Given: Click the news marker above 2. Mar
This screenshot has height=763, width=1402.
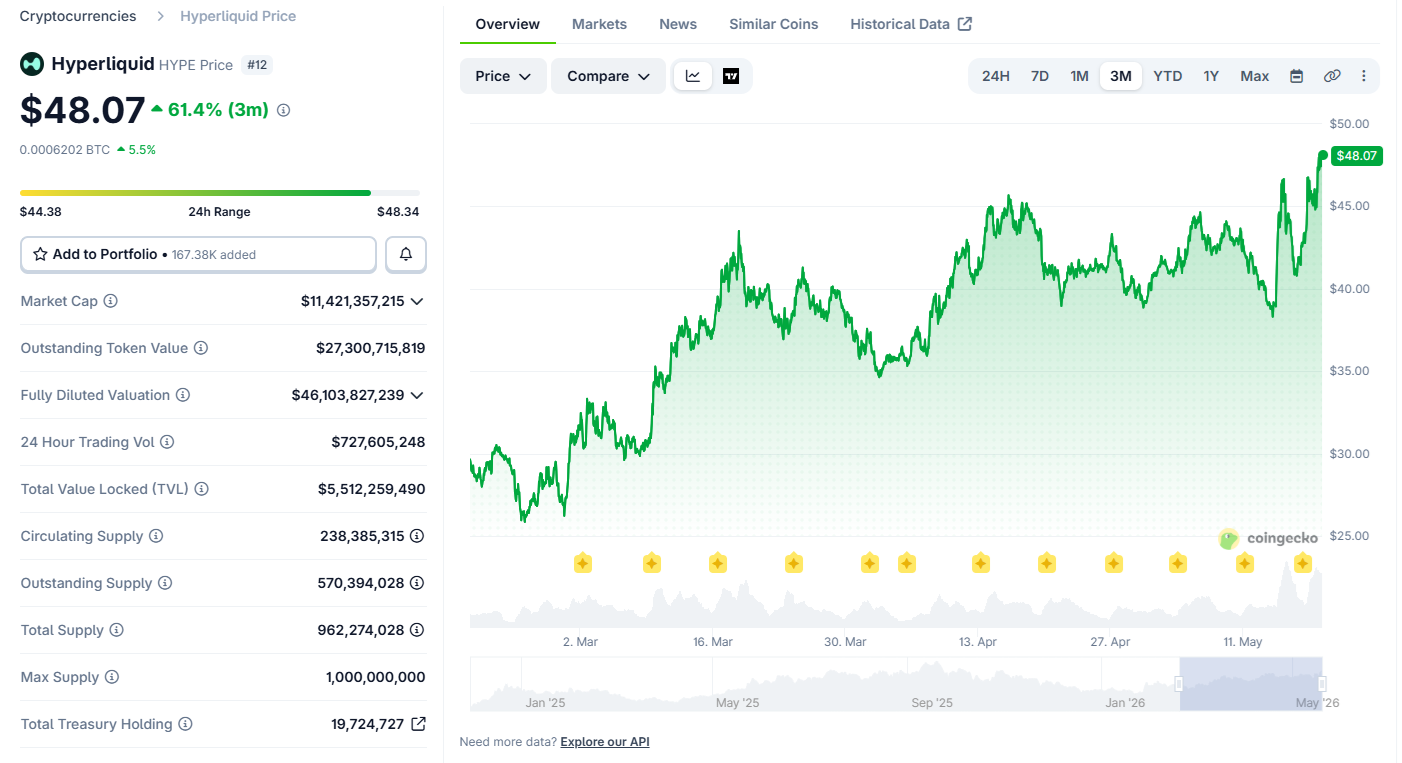Looking at the screenshot, I should (x=583, y=563).
